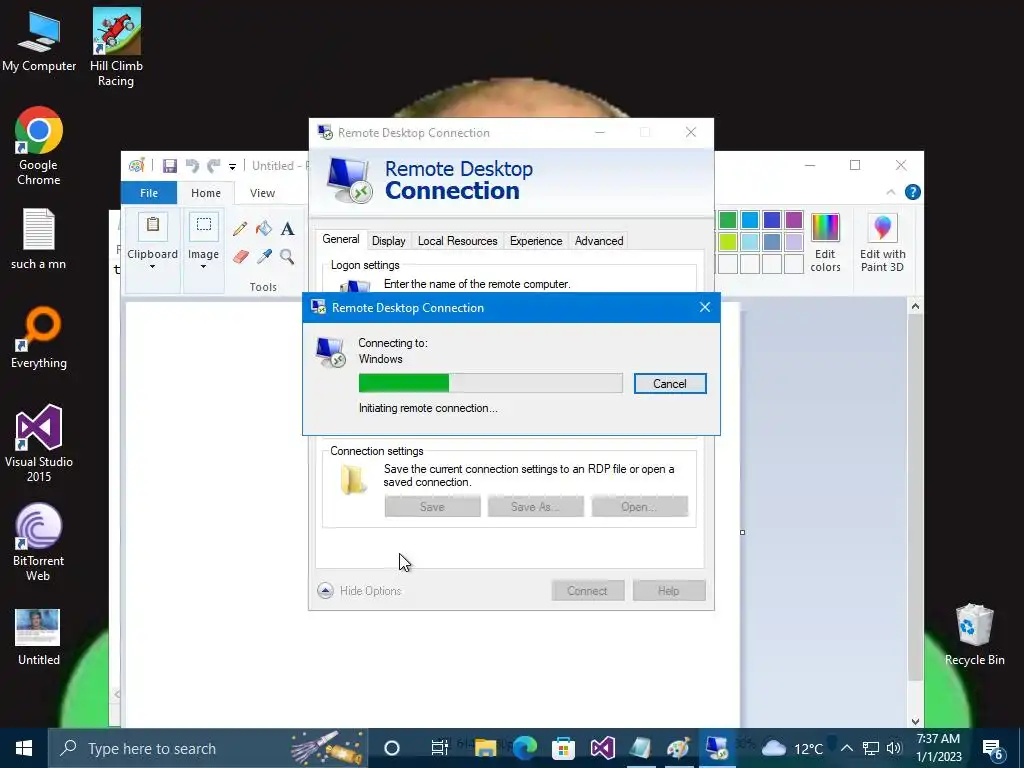Image resolution: width=1024 pixels, height=768 pixels.
Task: Click the Save As... button
Action: [x=536, y=506]
